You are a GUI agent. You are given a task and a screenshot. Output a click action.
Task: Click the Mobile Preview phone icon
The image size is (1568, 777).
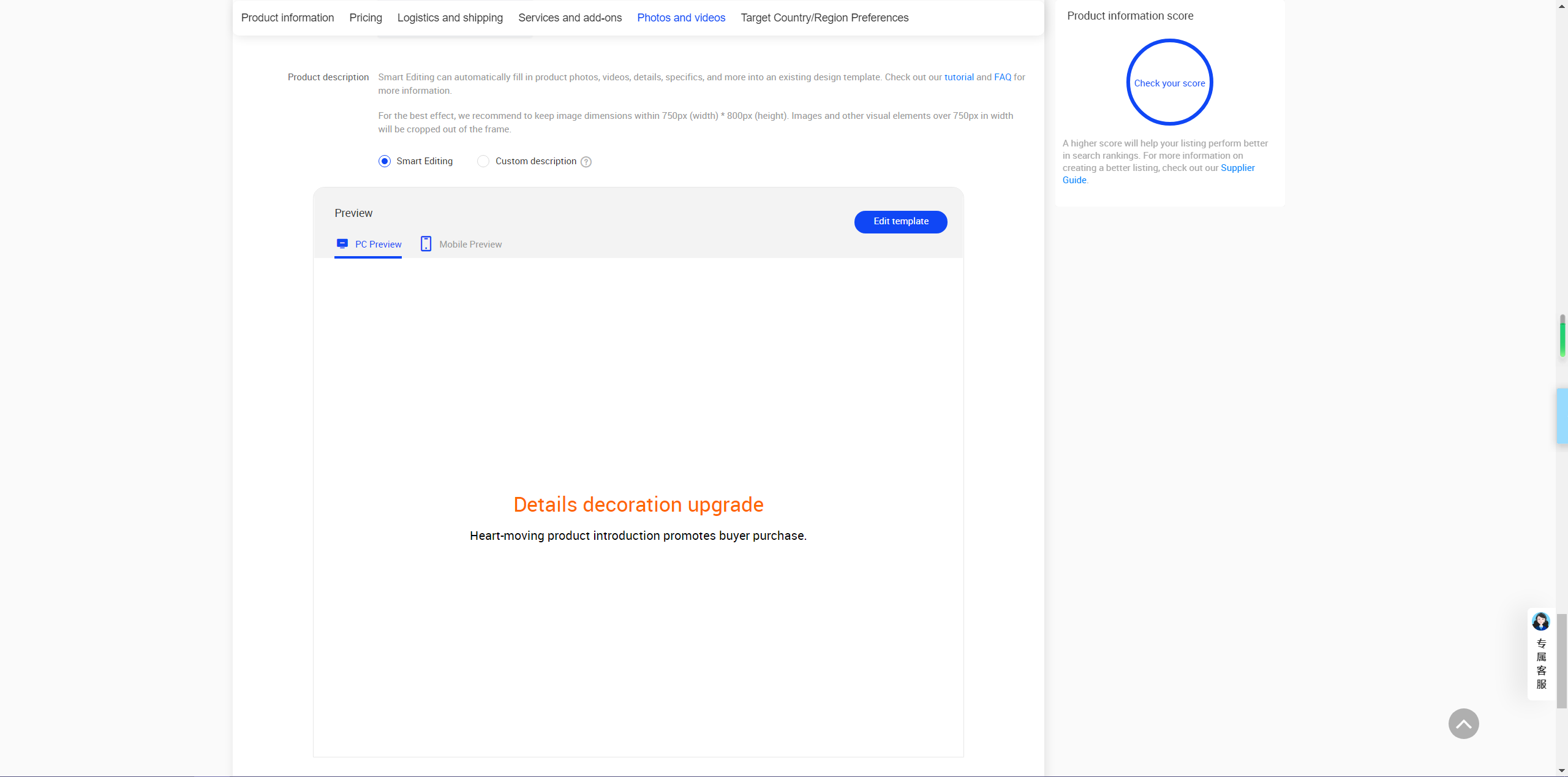tap(426, 244)
